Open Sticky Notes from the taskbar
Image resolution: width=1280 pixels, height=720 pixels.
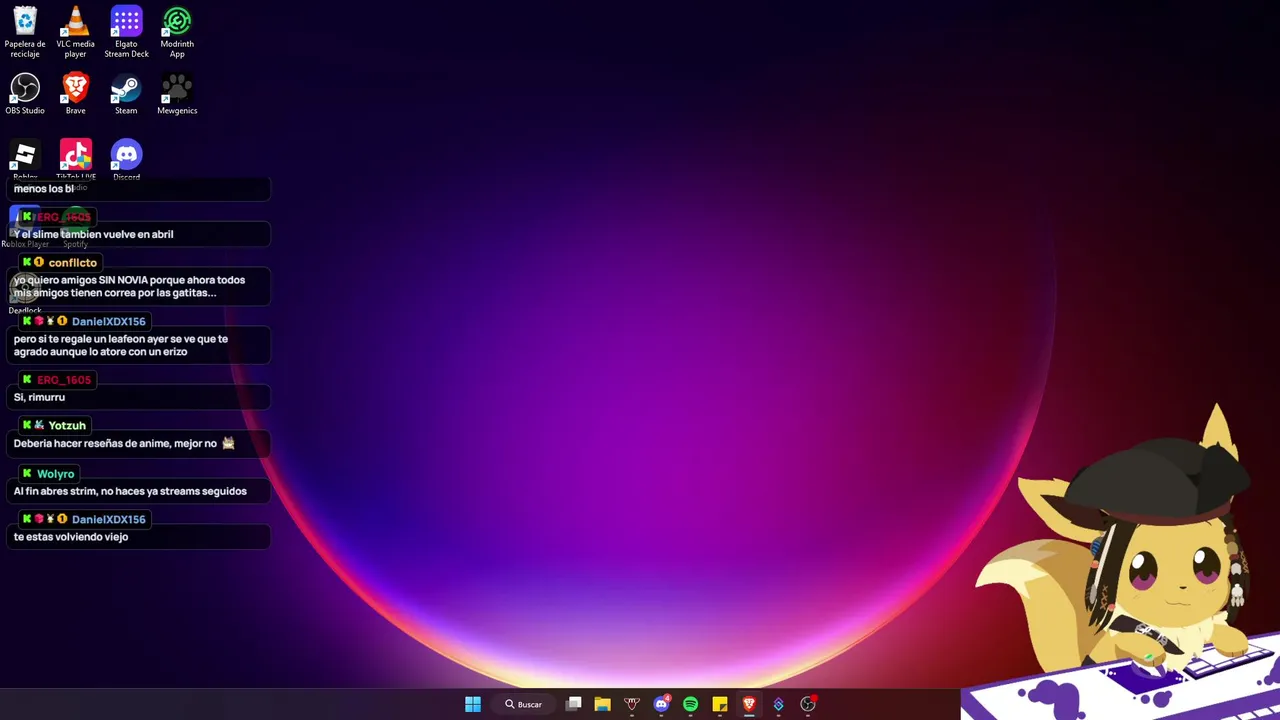point(719,704)
